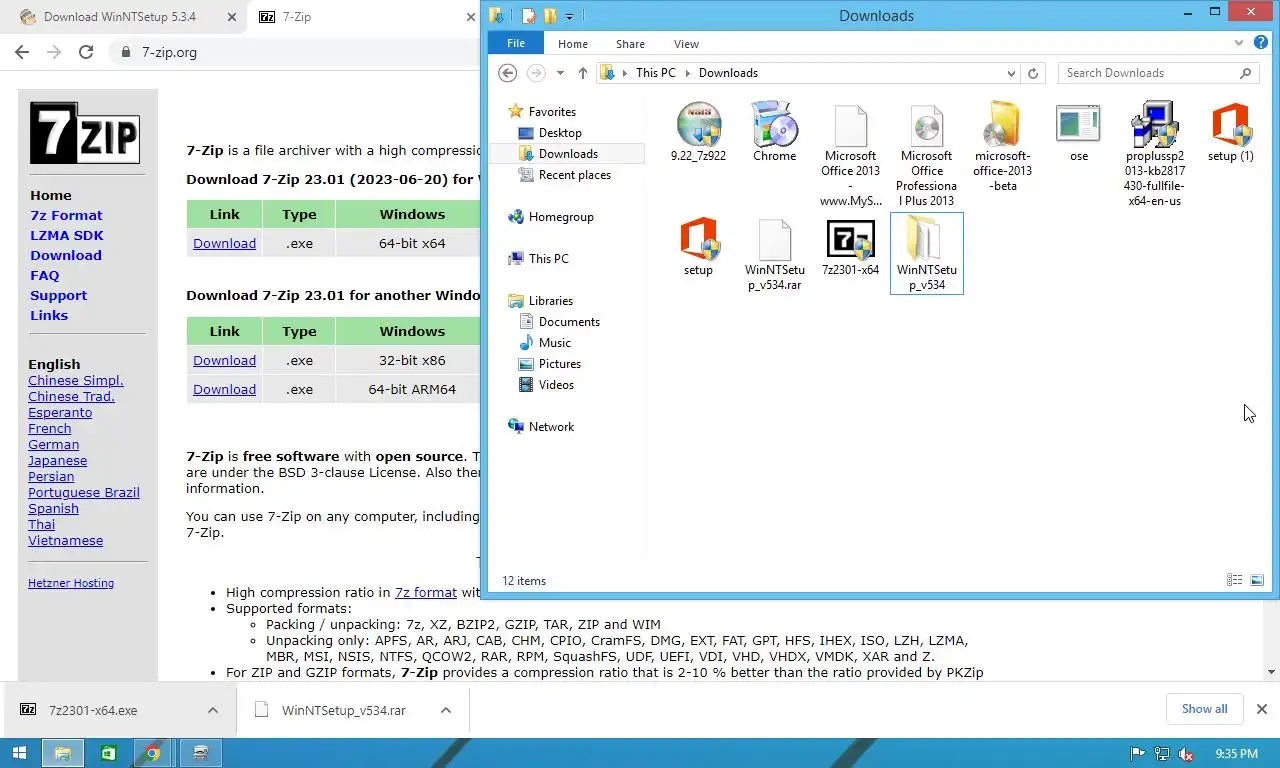Image resolution: width=1280 pixels, height=768 pixels.
Task: Switch Explorer to details view
Action: pyautogui.click(x=1234, y=580)
